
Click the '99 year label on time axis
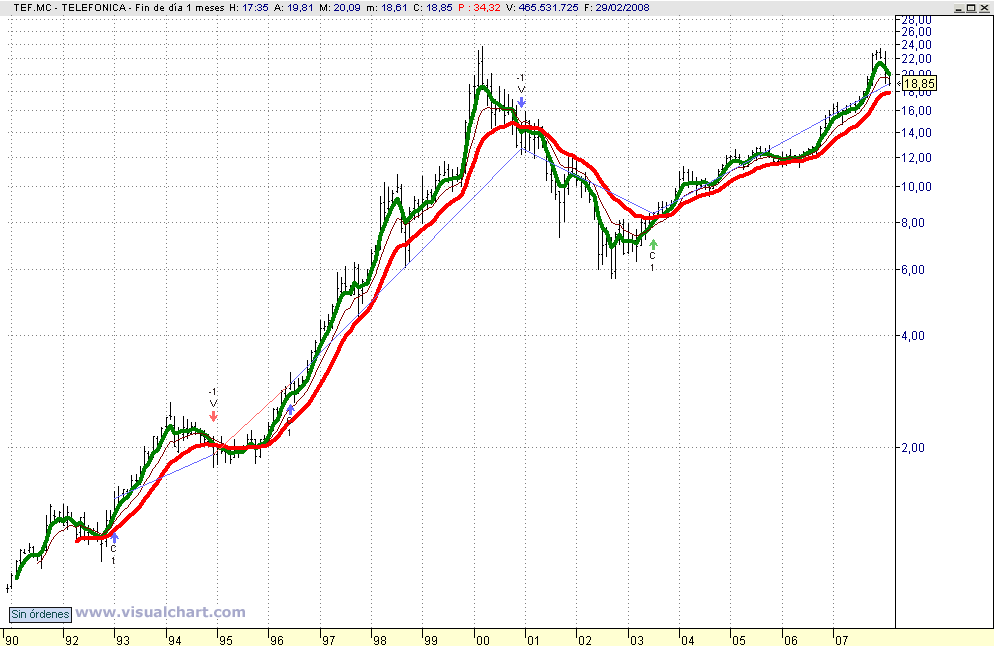[430, 640]
